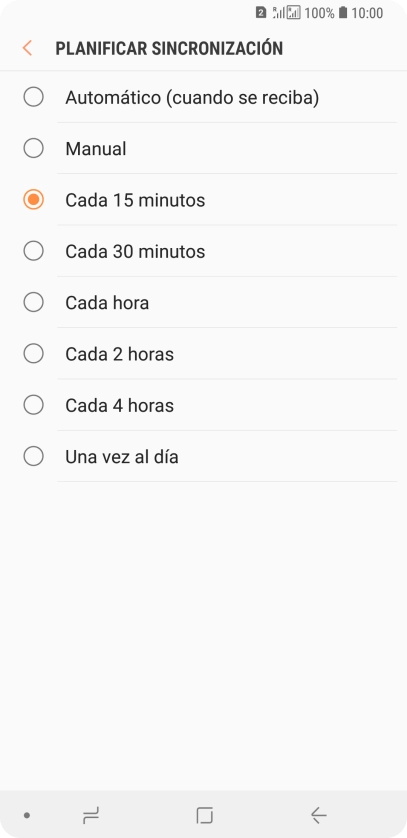
Task: Tap the battery icon in status bar
Action: click(x=343, y=13)
